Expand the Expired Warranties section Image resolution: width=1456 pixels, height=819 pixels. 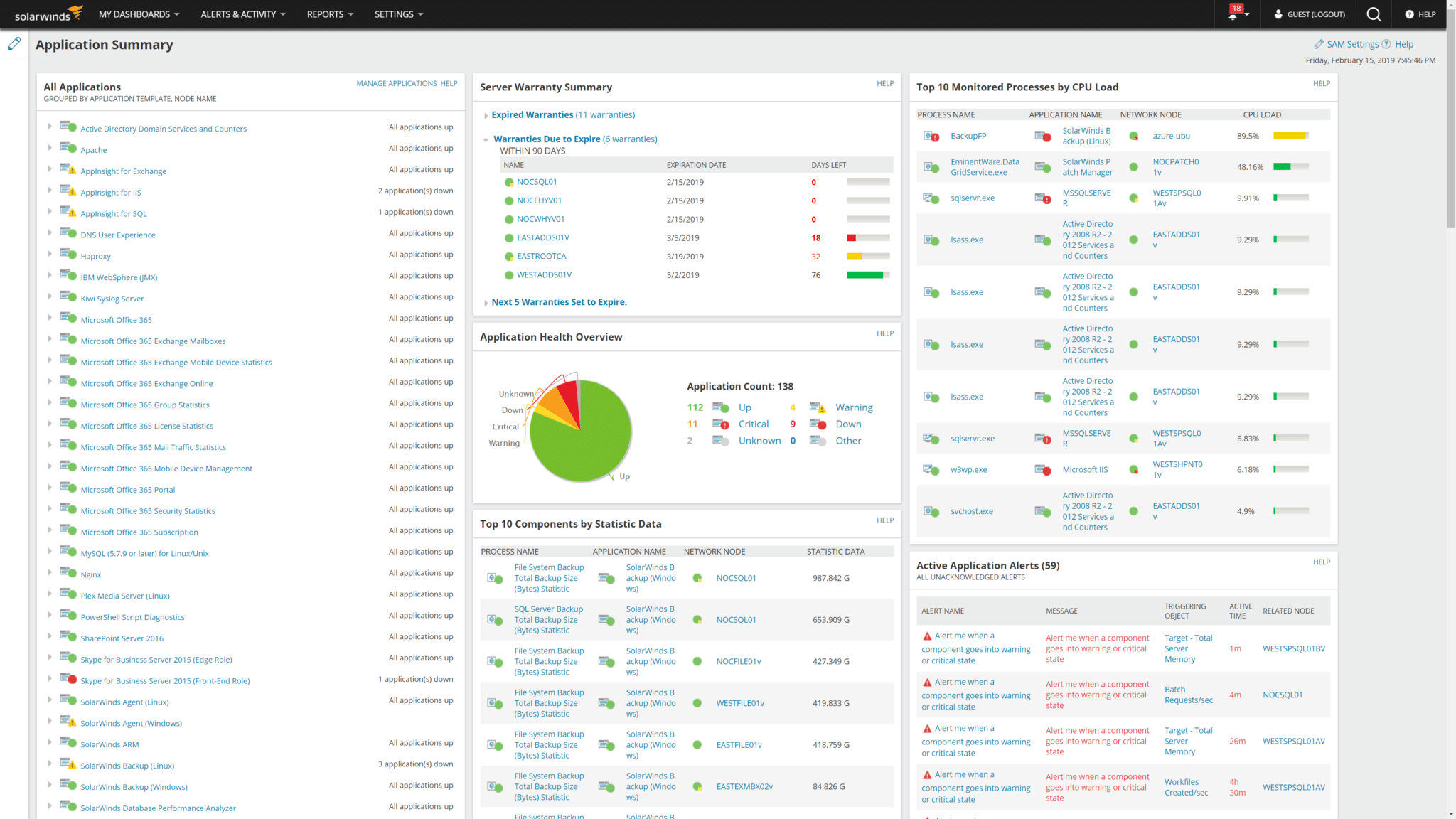[x=486, y=114]
